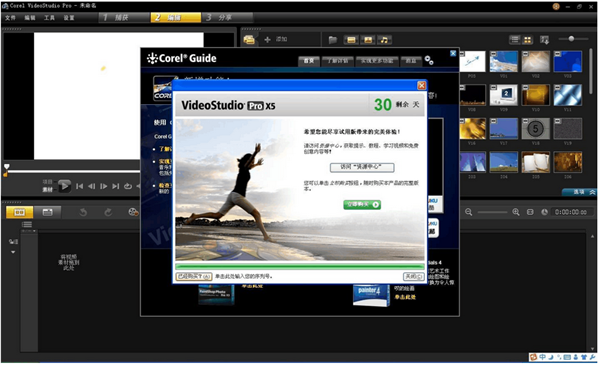Select the V11 blue streaks thumbnail
This screenshot has height=365, width=600.
pyautogui.click(x=568, y=95)
